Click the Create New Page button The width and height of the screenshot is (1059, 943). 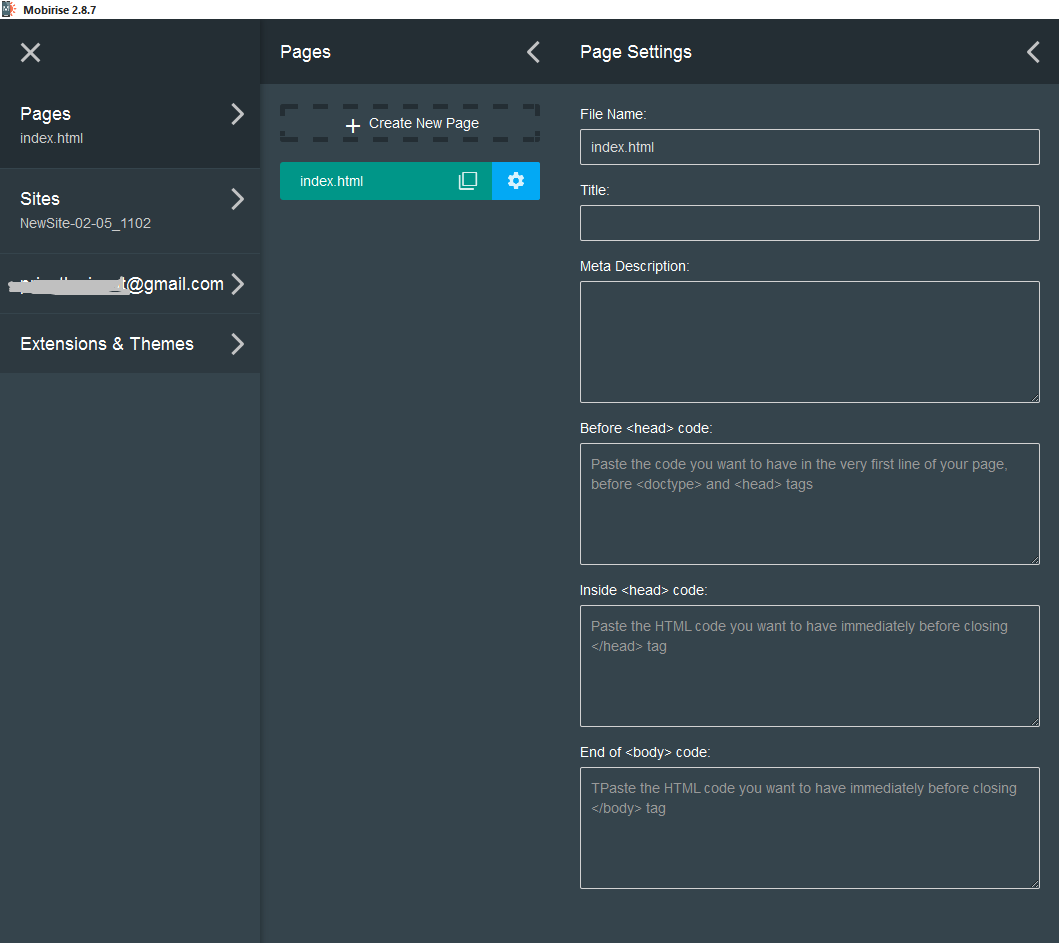point(410,124)
